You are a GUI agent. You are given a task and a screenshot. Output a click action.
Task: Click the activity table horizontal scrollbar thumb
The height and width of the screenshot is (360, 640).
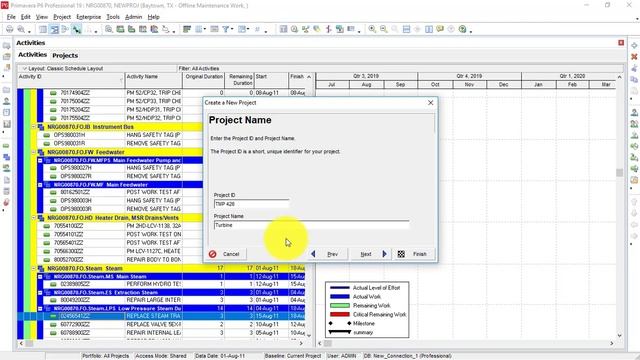coord(29,344)
